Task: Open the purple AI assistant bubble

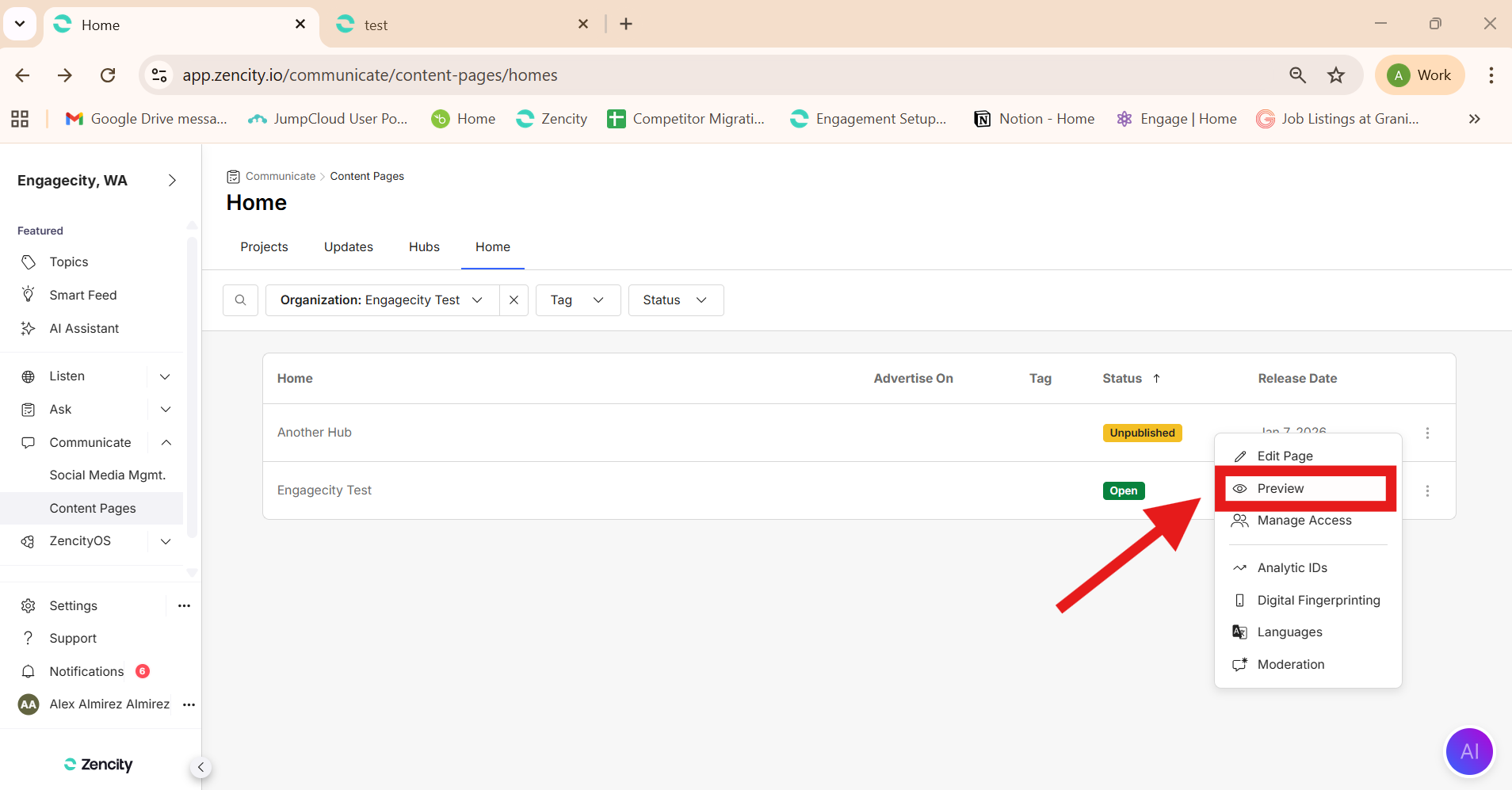Action: (x=1468, y=751)
